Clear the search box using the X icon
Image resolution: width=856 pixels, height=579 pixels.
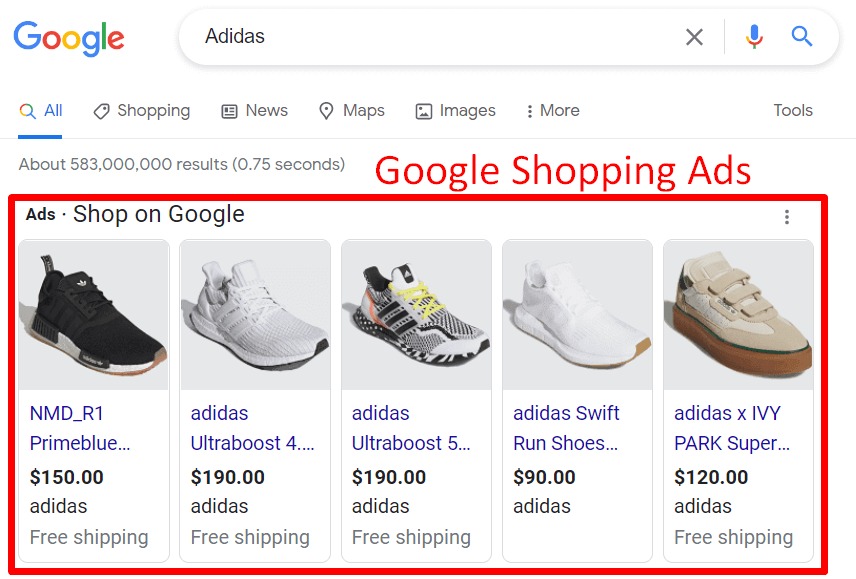tap(695, 36)
